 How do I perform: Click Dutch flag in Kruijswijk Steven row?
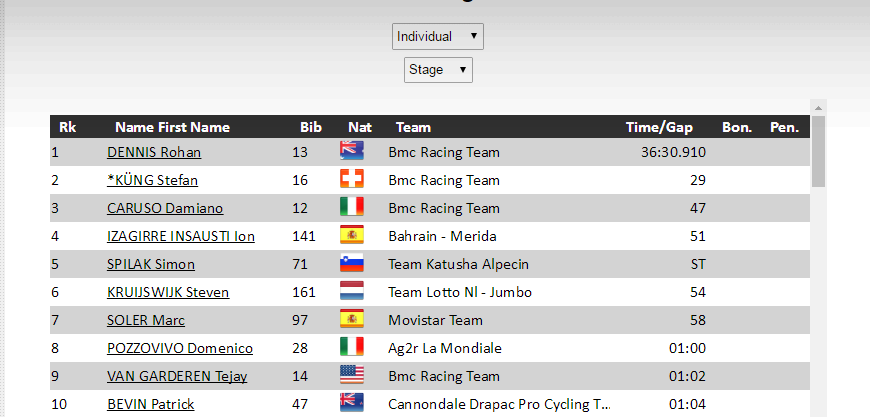(x=351, y=292)
